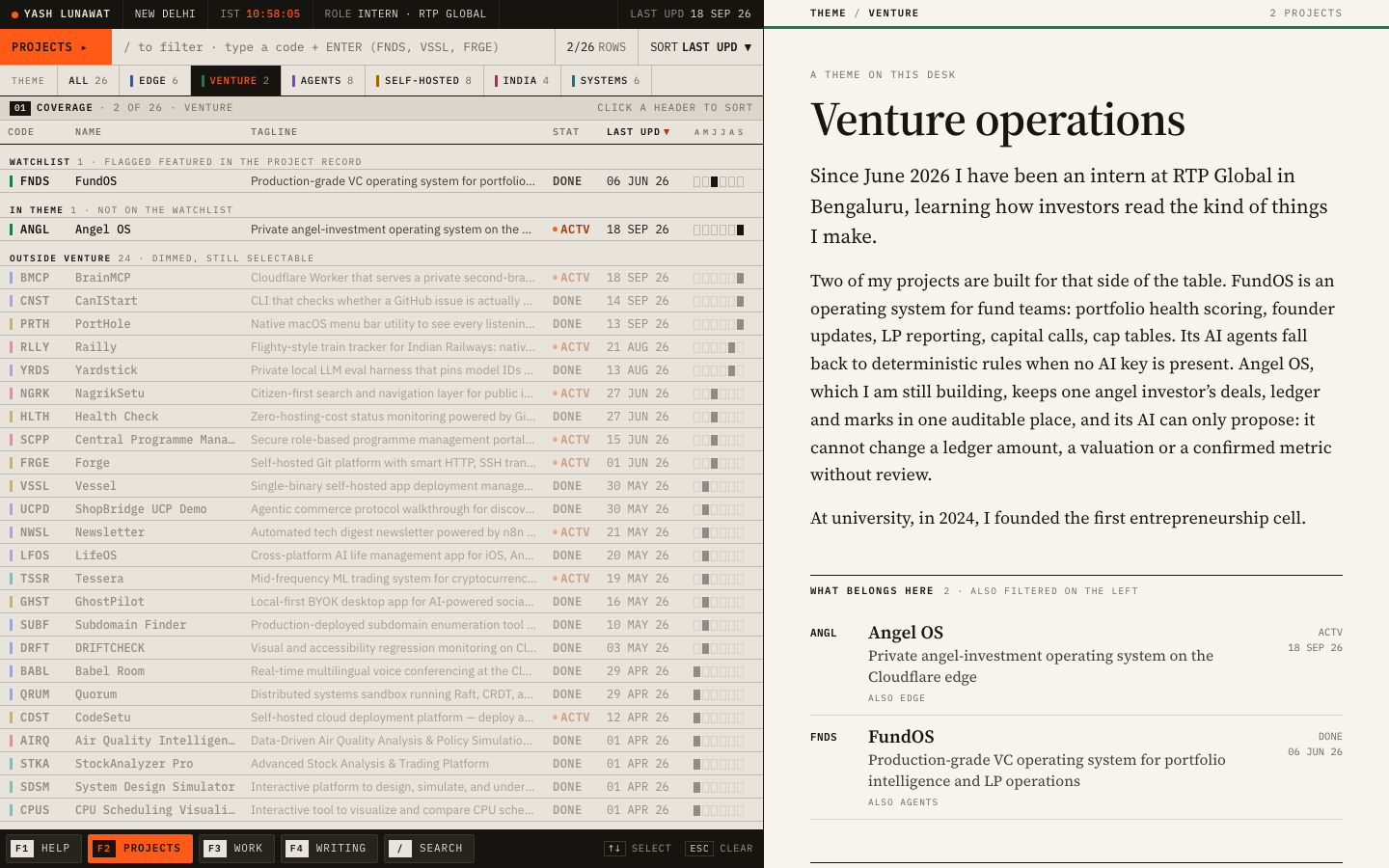This screenshot has height=868, width=1389.
Task: Select the StockAnalyzer Pro project name
Action: [x=134, y=764]
